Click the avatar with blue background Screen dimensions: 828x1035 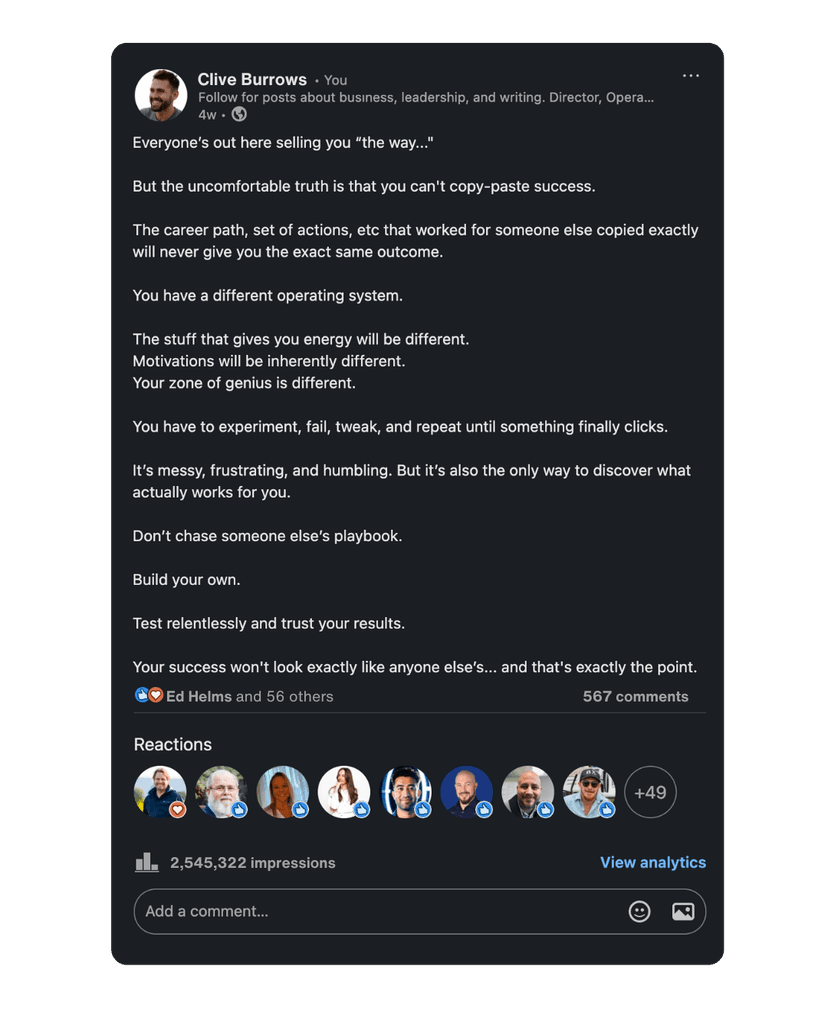click(x=467, y=792)
